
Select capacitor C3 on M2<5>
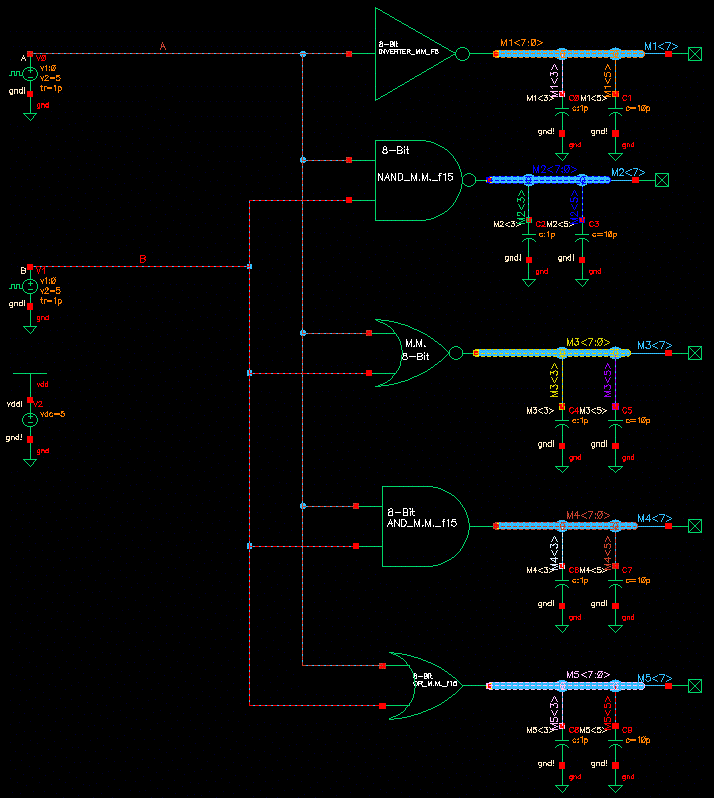[x=582, y=237]
